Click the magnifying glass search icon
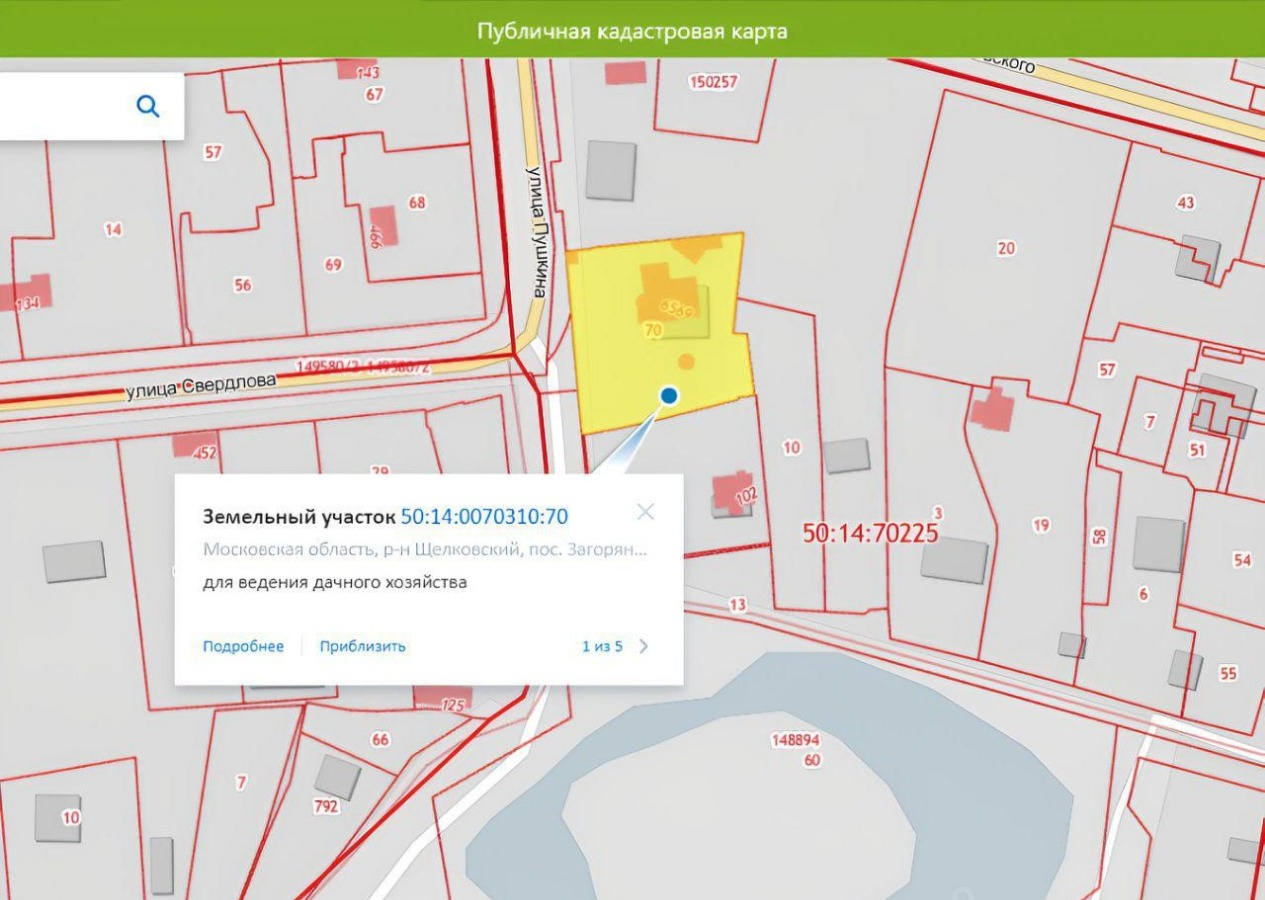Screen dimensions: 1265x900 tap(148, 106)
